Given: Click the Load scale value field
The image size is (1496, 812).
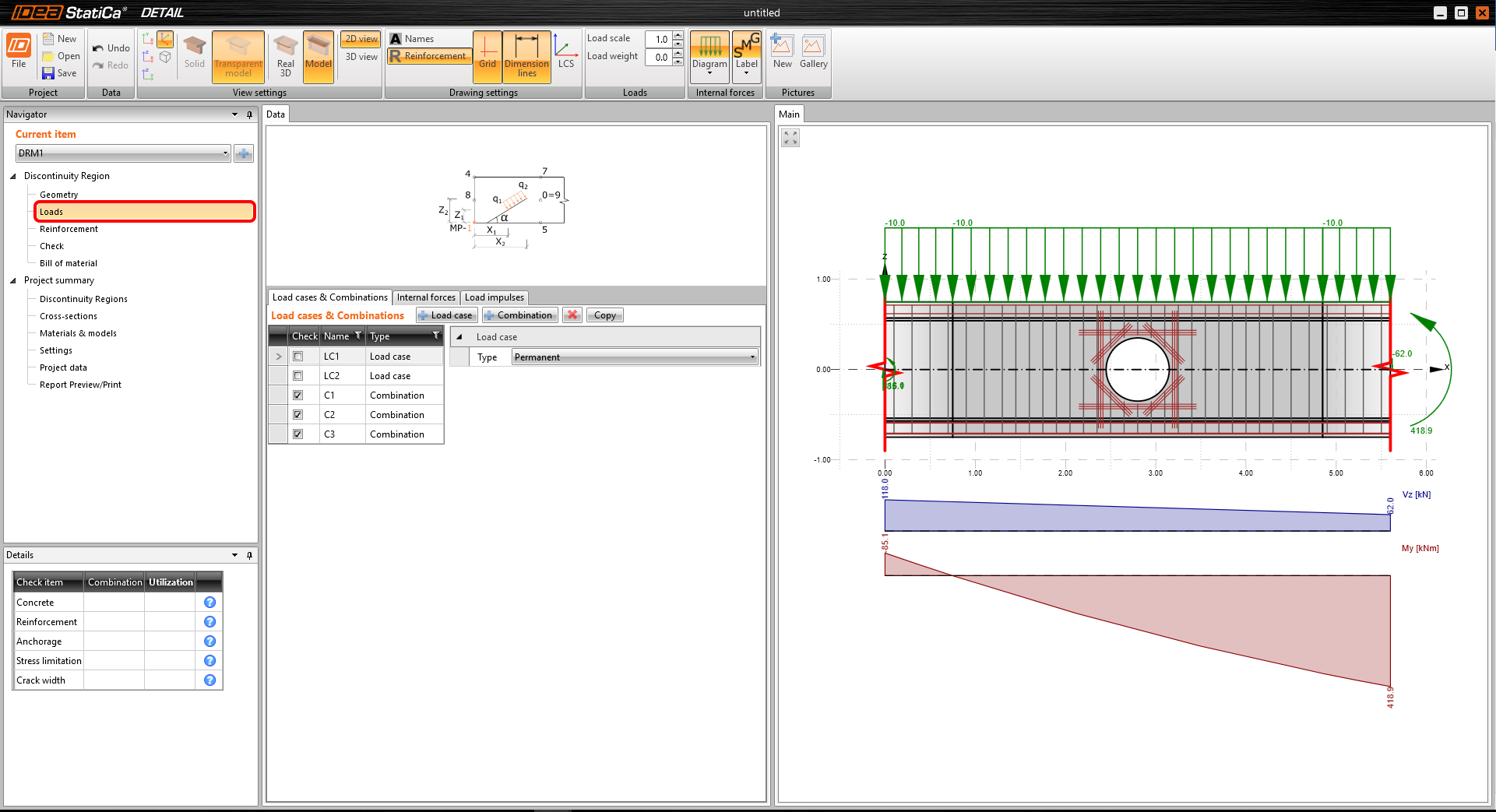Looking at the screenshot, I should coord(659,39).
